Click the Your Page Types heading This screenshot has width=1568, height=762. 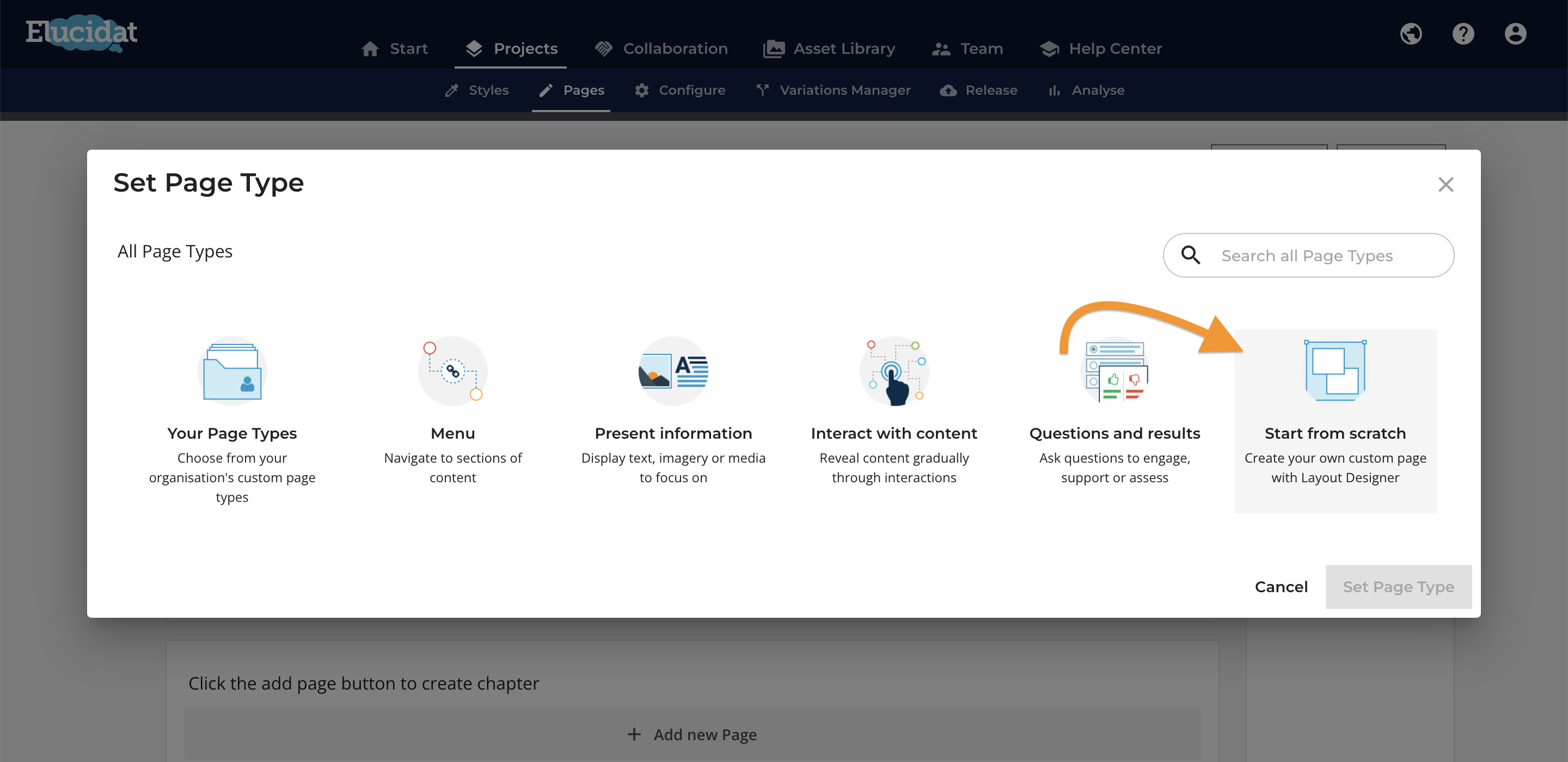point(232,433)
